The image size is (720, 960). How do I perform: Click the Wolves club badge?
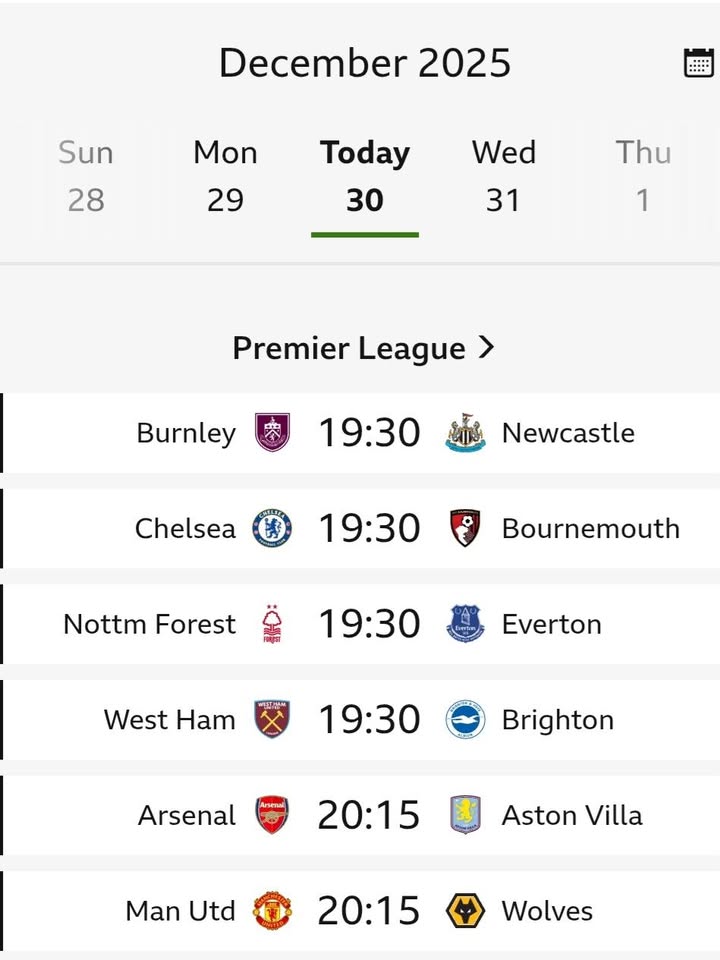tap(465, 911)
